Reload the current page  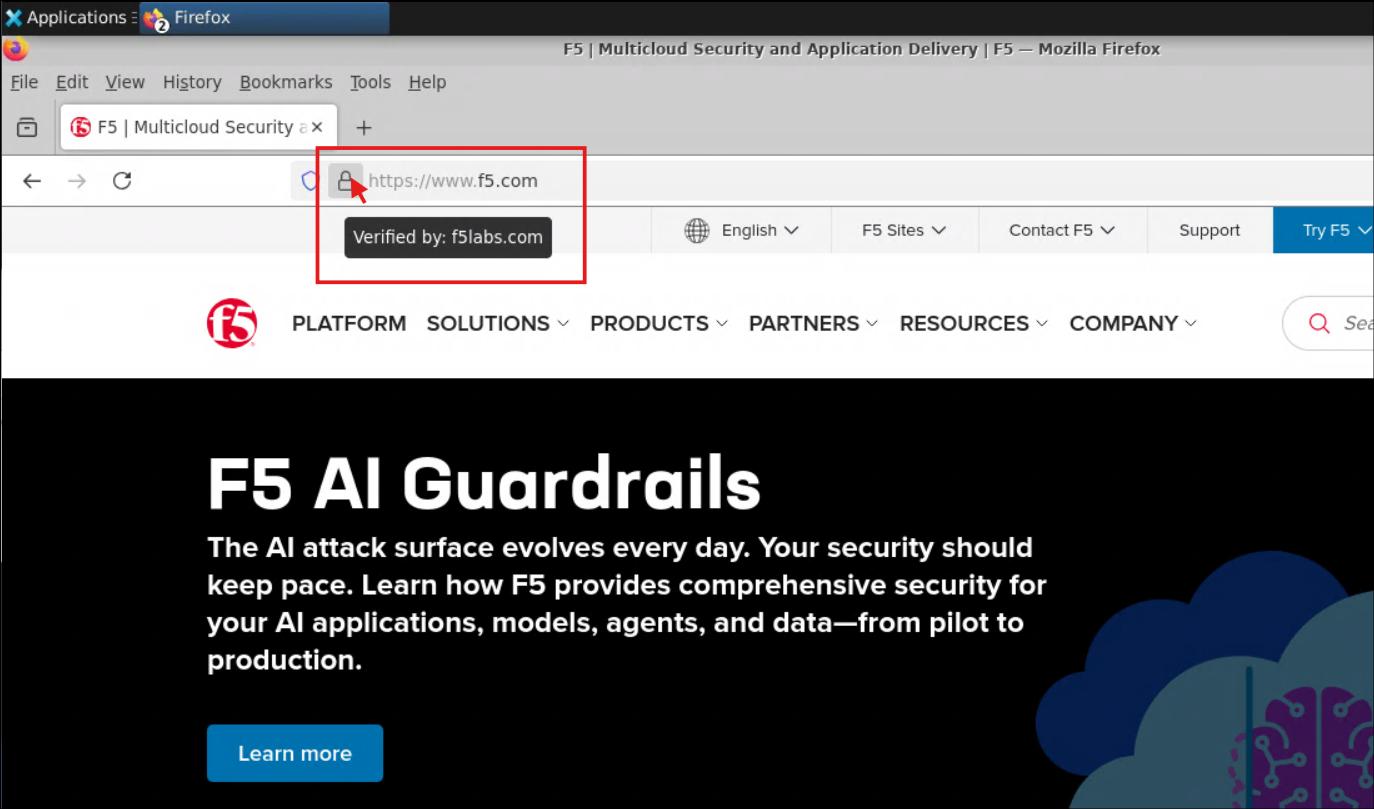click(x=122, y=181)
